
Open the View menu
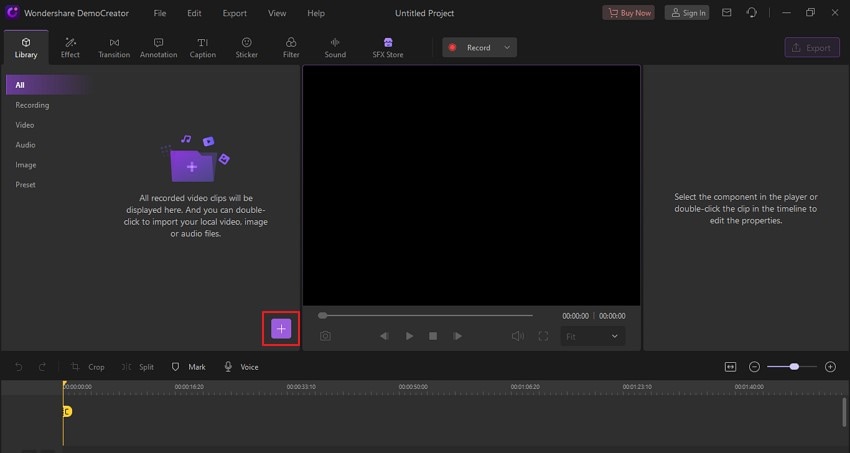point(277,13)
